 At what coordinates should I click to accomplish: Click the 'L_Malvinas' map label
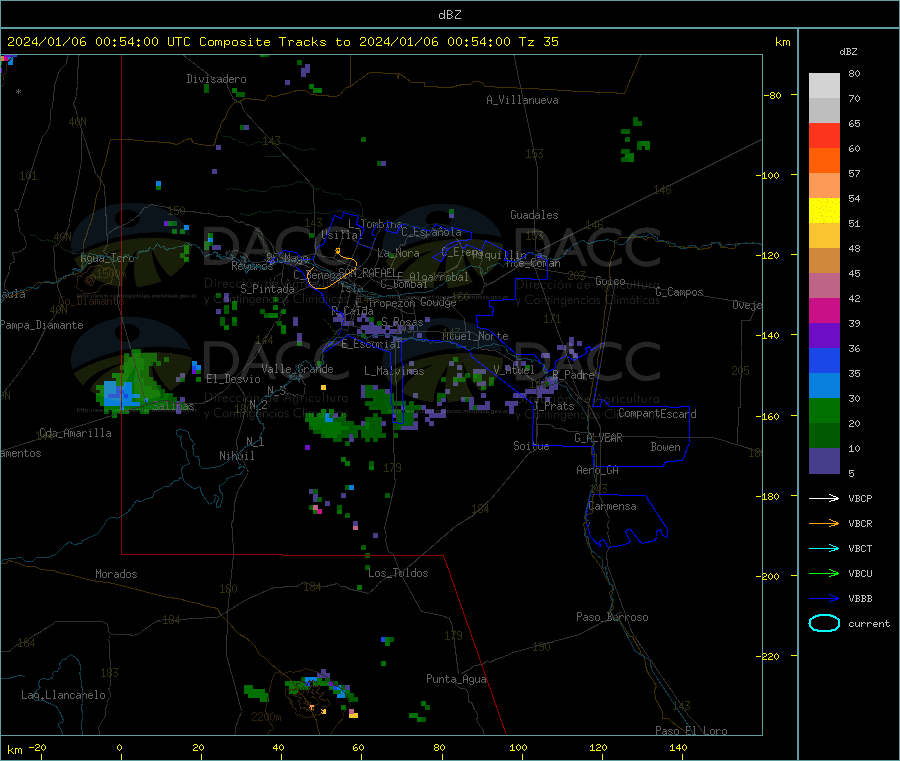394,371
